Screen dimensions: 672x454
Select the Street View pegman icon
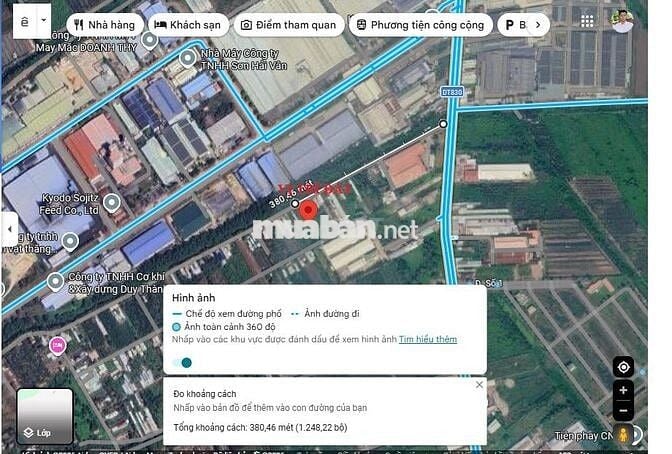[623, 435]
